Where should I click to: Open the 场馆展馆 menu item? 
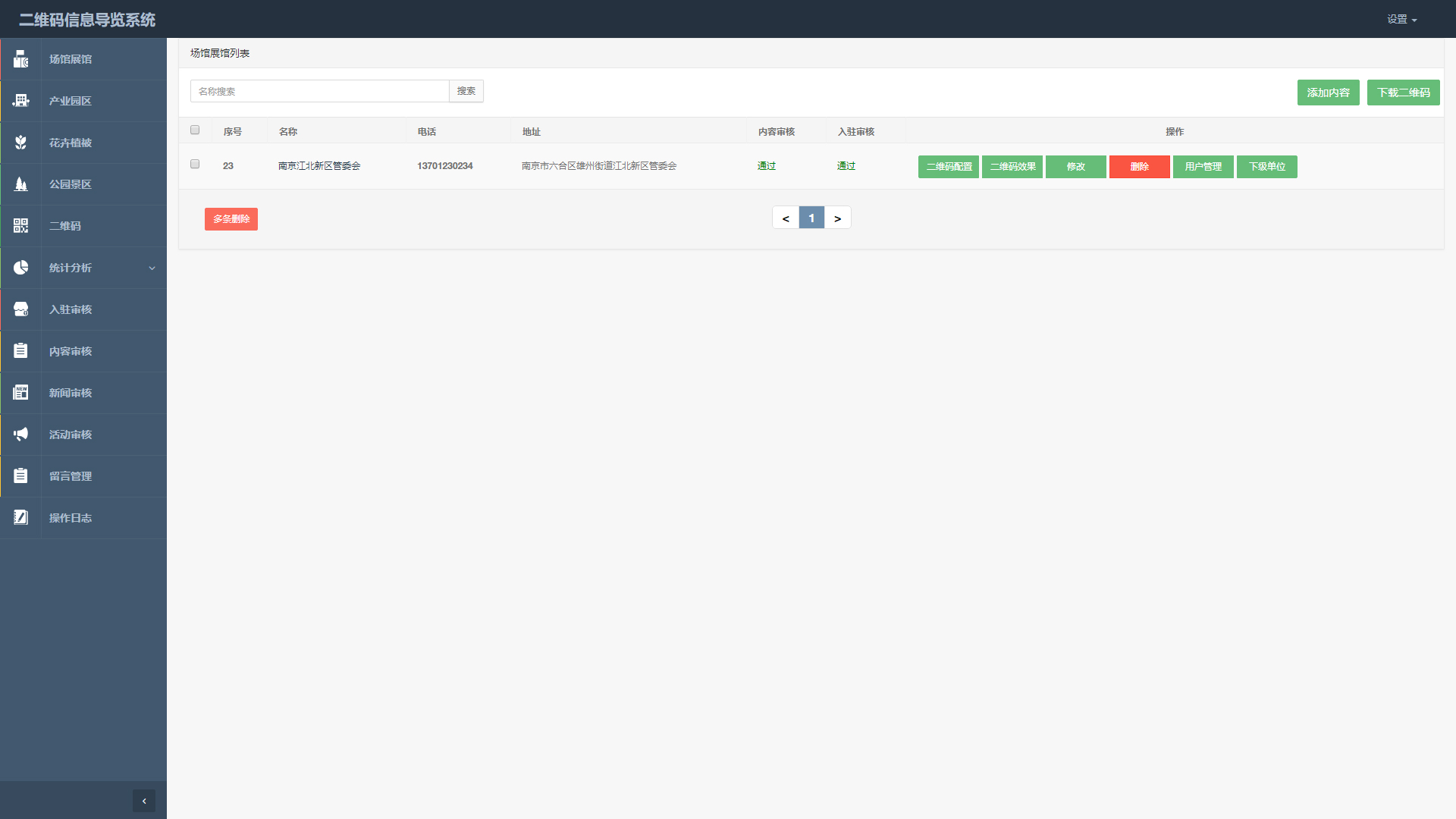pyautogui.click(x=83, y=59)
